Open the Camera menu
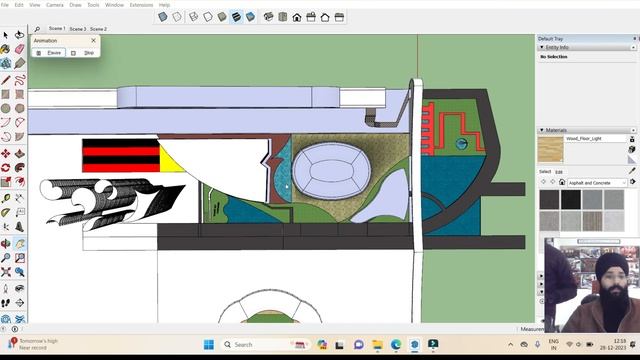This screenshot has width=640, height=360. click(55, 5)
